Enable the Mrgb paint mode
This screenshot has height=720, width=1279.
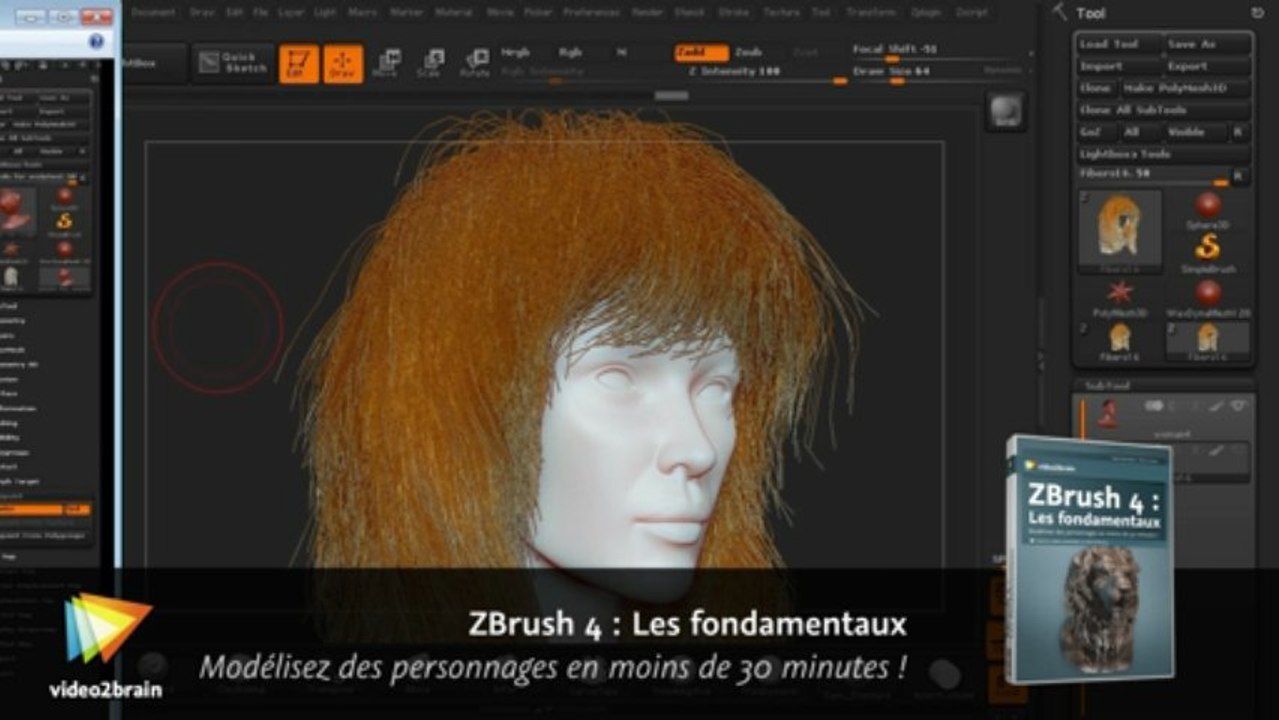(x=515, y=52)
